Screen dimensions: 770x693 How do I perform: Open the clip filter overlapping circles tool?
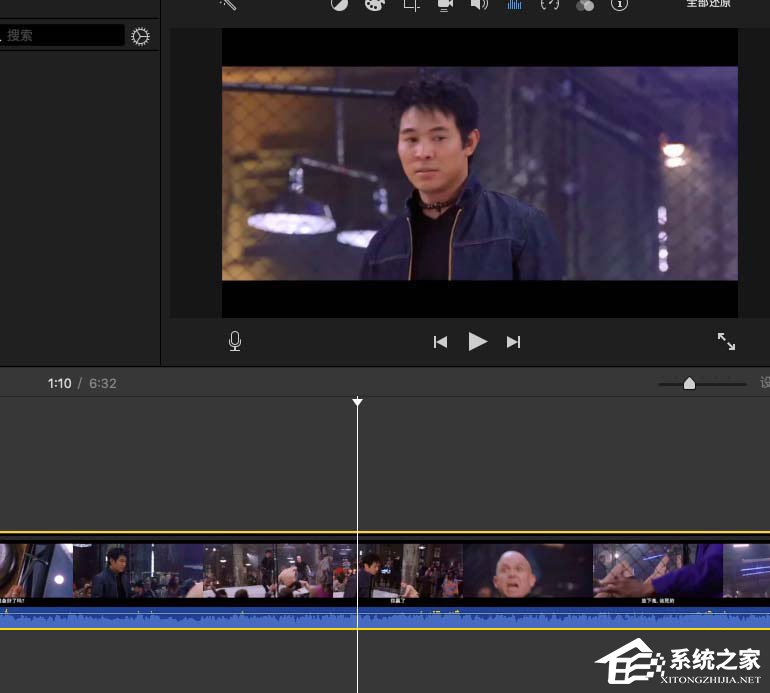tap(584, 5)
